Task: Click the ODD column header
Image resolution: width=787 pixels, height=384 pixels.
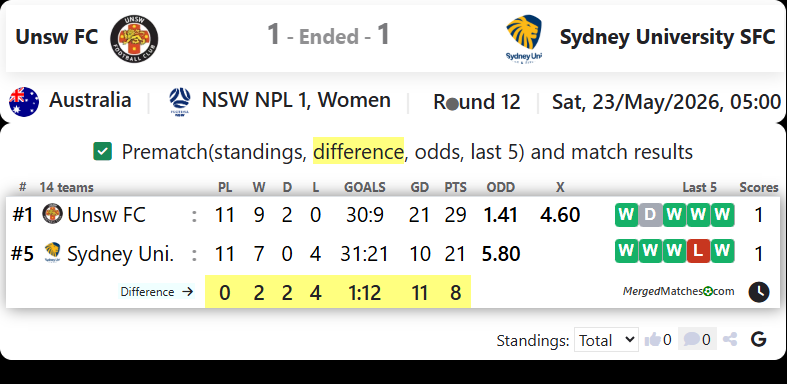Action: [x=501, y=188]
